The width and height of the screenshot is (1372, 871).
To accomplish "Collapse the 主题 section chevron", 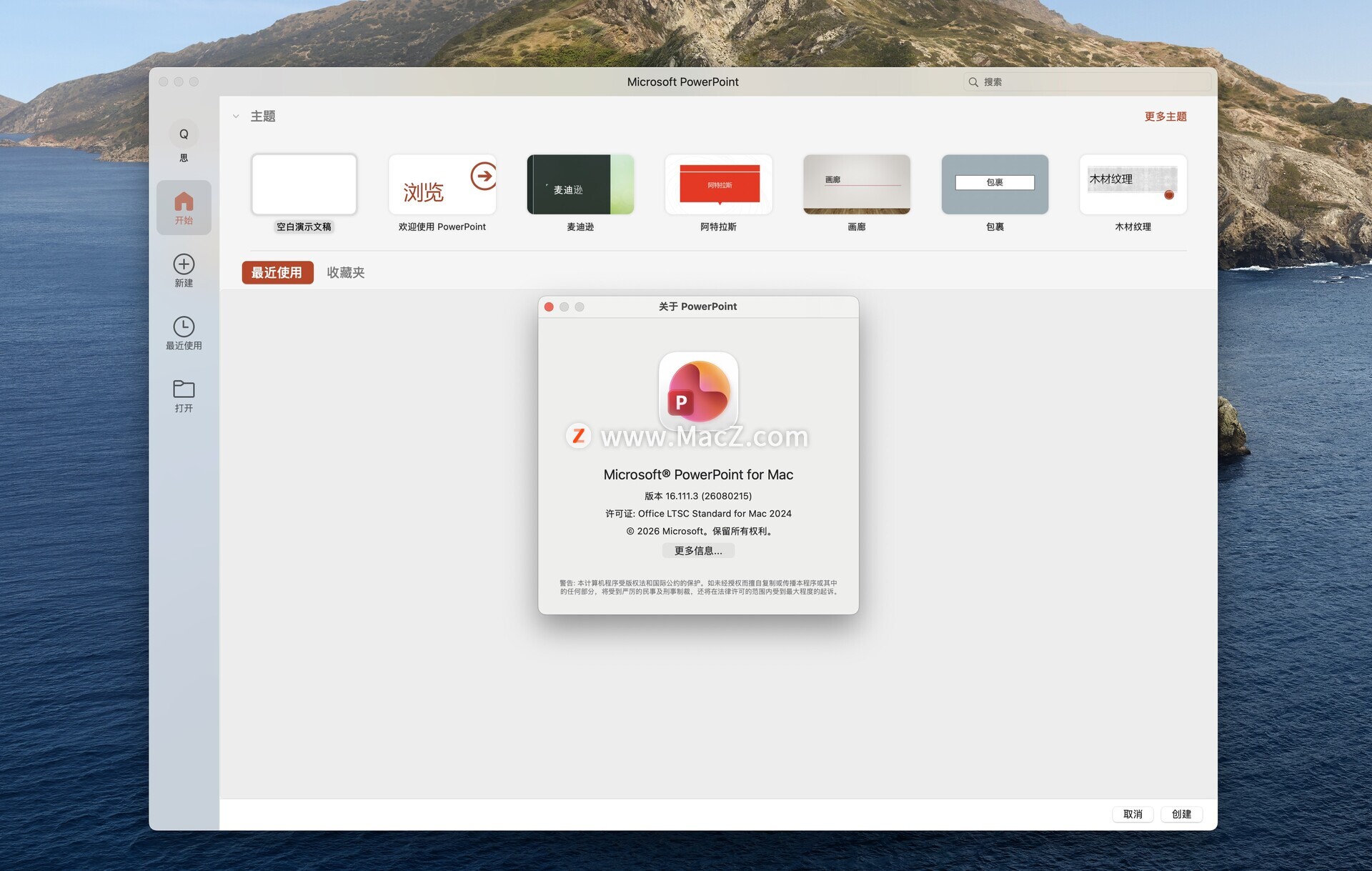I will (236, 116).
